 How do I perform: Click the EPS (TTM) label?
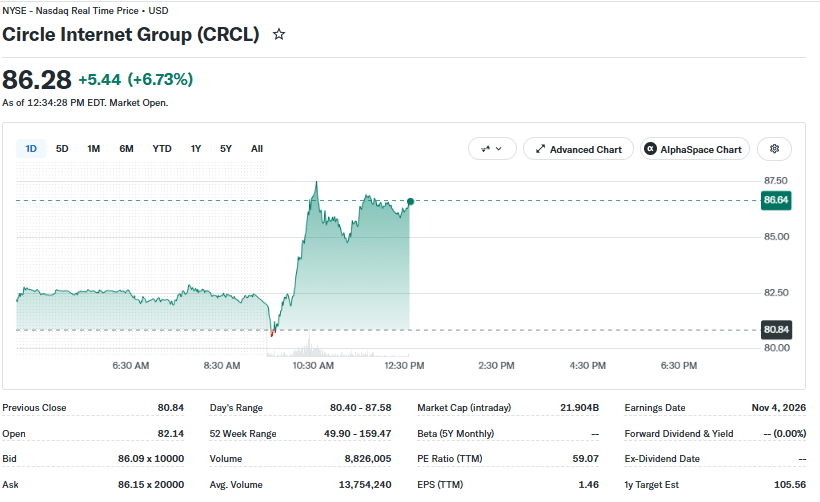(x=440, y=485)
